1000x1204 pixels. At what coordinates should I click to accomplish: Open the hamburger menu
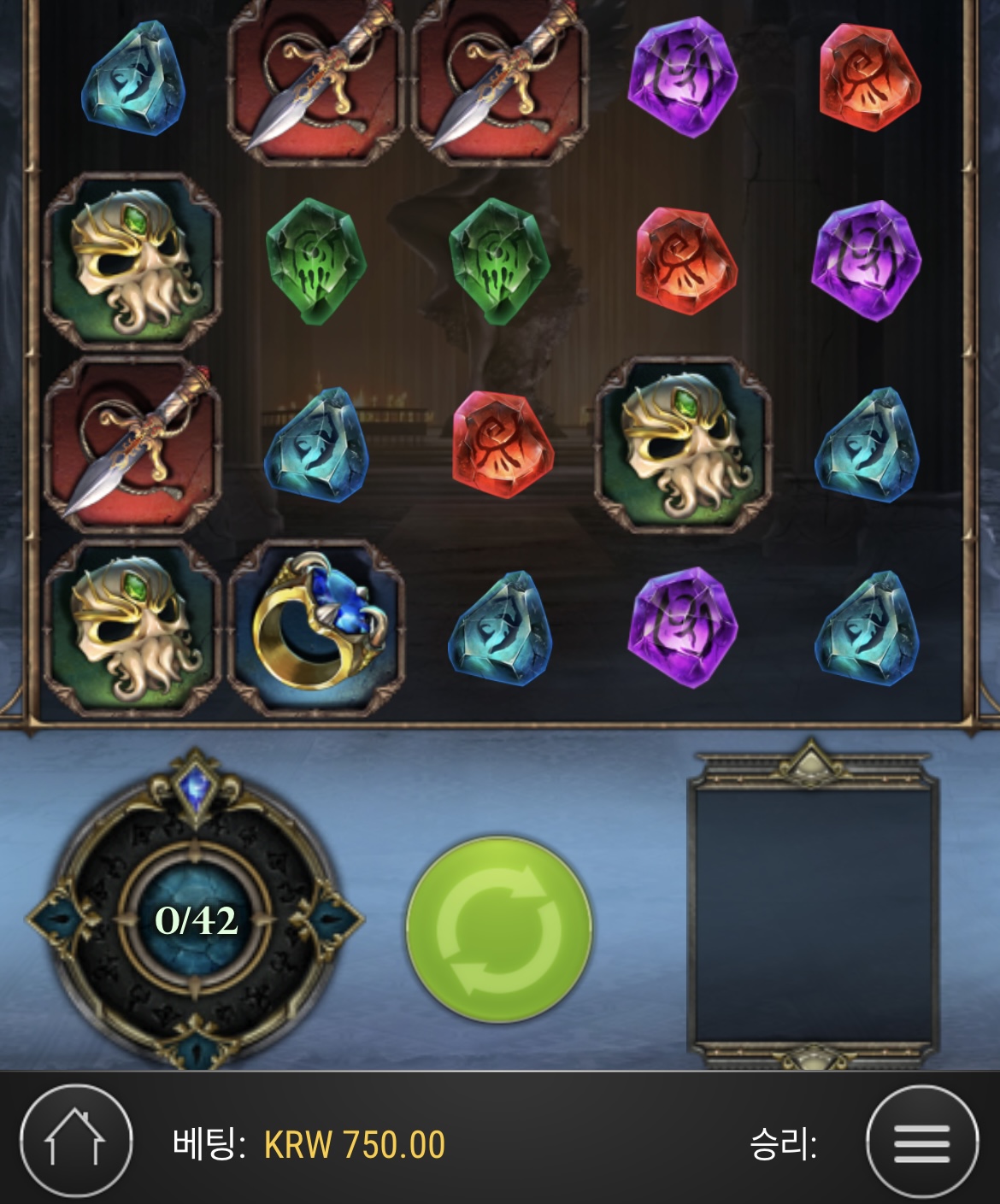click(x=922, y=1142)
